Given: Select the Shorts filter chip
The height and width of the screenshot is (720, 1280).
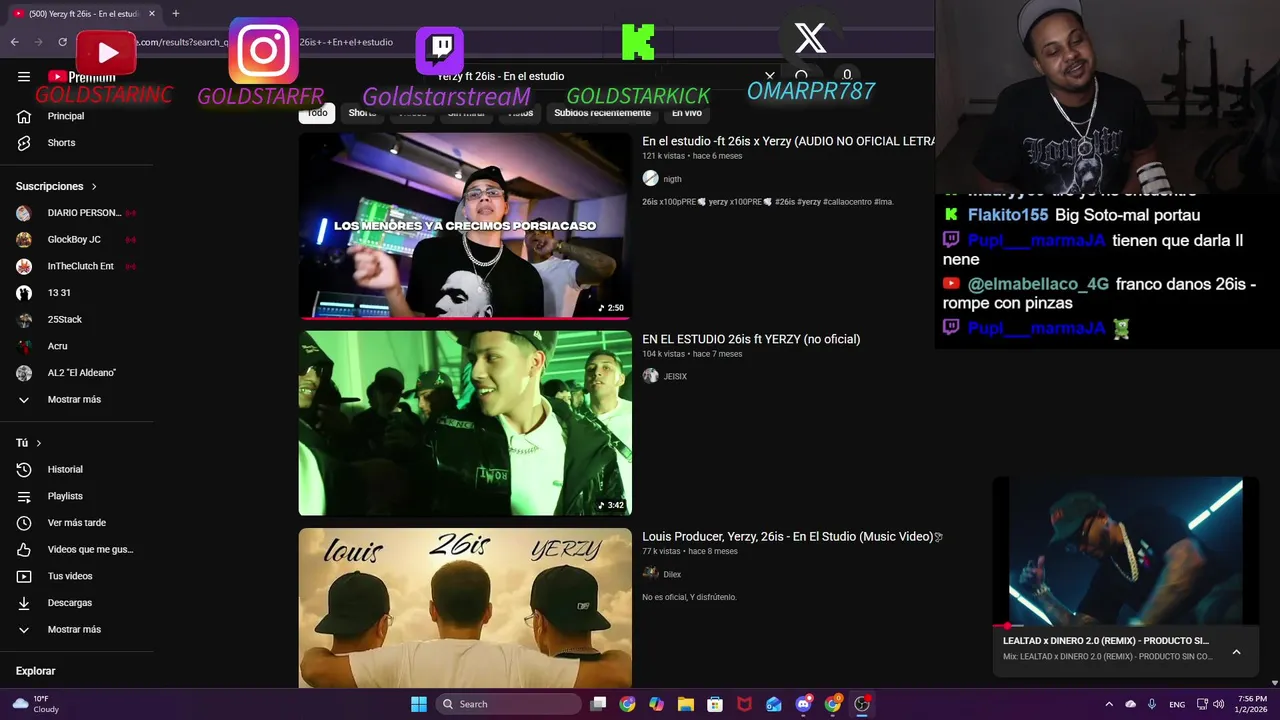Looking at the screenshot, I should click(x=362, y=113).
